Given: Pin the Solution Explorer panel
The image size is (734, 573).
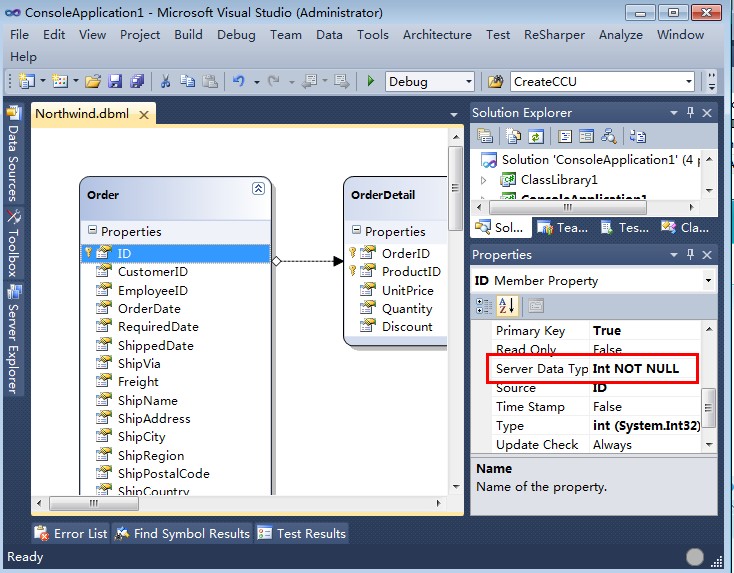Looking at the screenshot, I should tap(690, 112).
